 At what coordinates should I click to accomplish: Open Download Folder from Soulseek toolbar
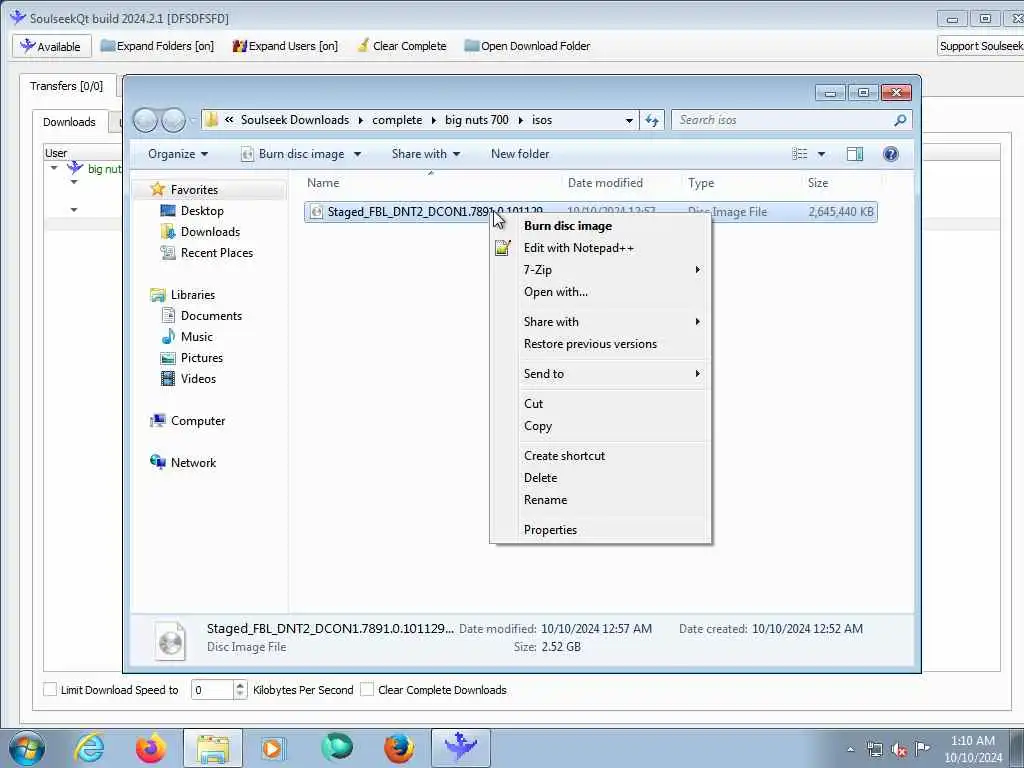(527, 46)
